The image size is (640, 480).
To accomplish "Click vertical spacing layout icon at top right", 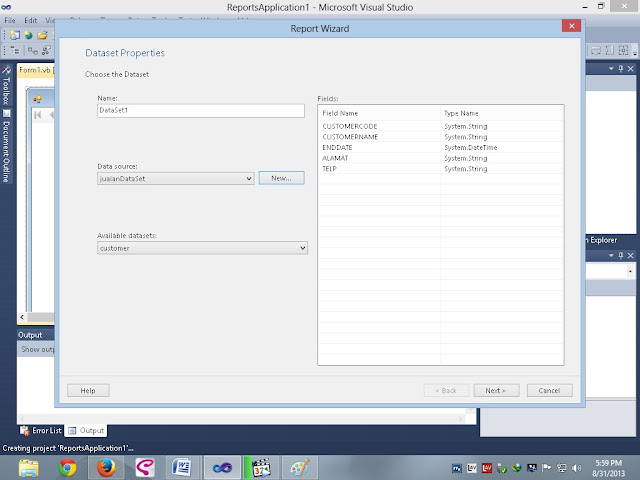I will click(x=610, y=50).
